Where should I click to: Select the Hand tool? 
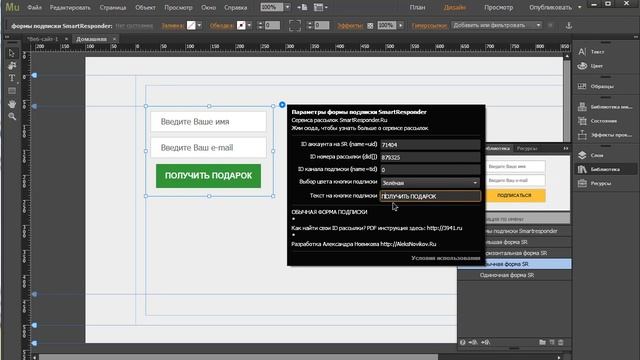12,104
